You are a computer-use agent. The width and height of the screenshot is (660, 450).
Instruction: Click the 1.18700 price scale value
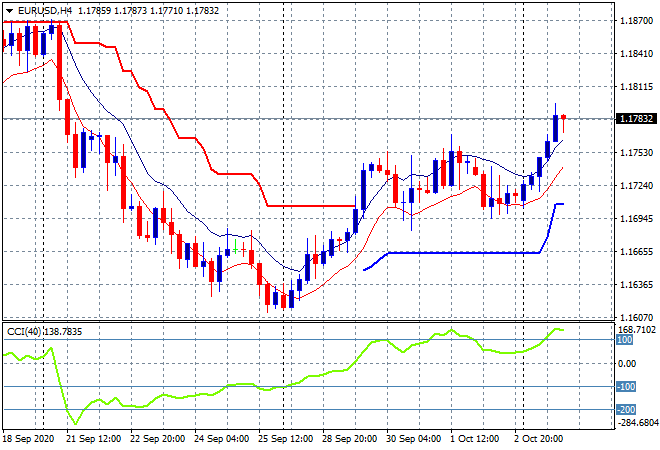(x=636, y=21)
